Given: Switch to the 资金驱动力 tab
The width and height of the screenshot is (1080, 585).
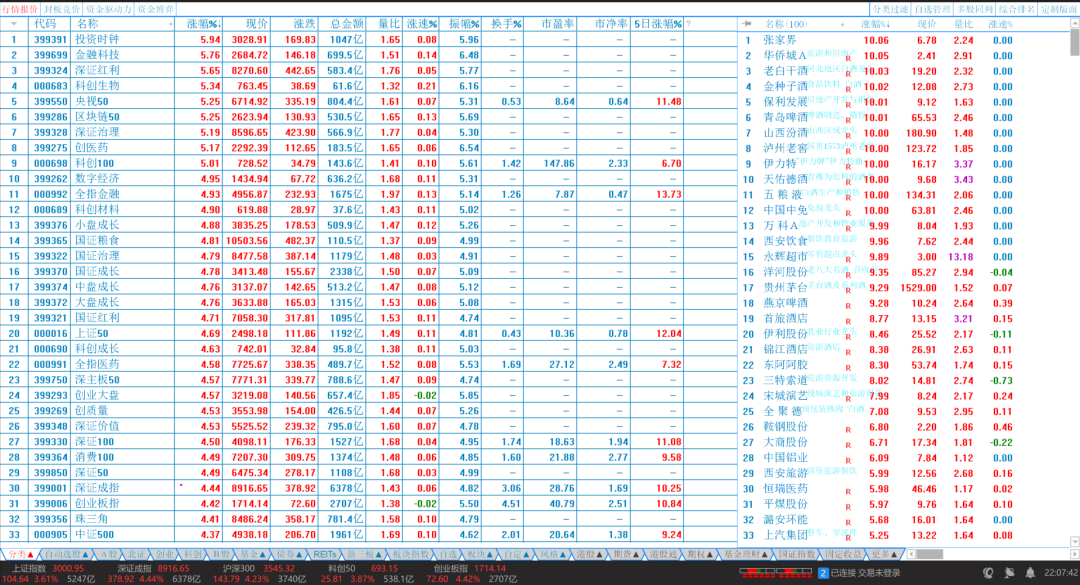Looking at the screenshot, I should pyautogui.click(x=108, y=10).
